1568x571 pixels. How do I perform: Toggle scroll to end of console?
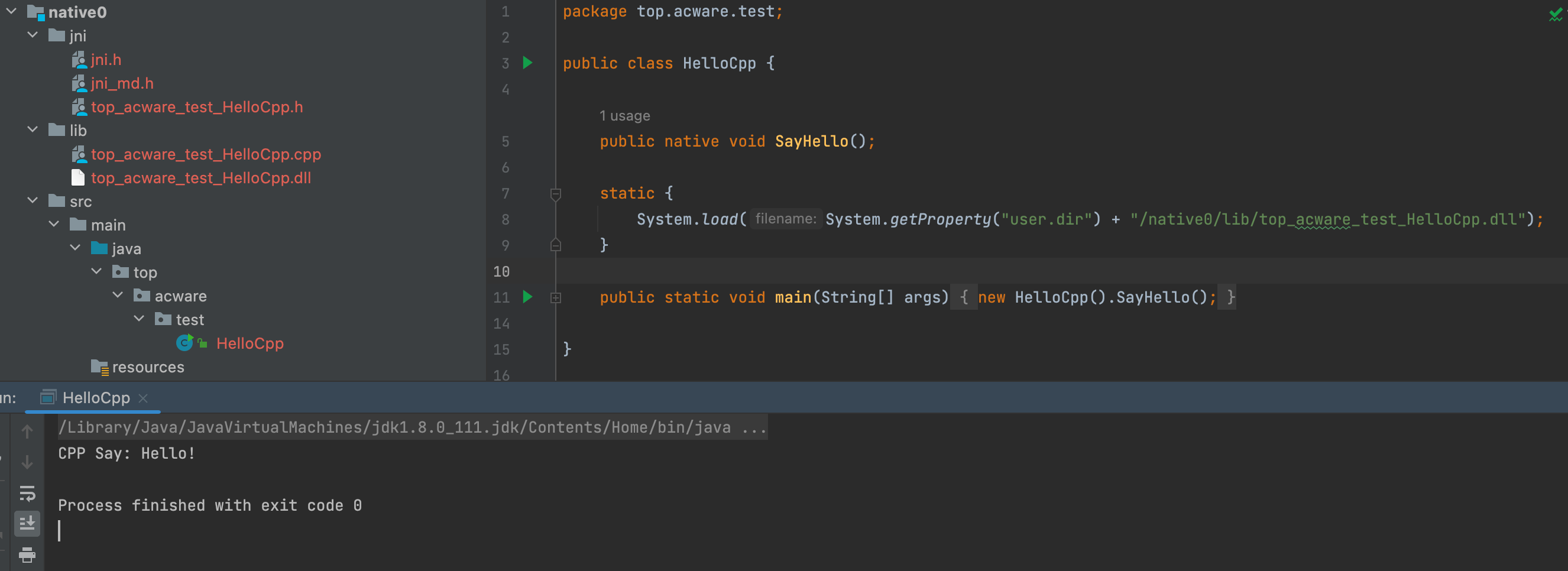click(27, 523)
